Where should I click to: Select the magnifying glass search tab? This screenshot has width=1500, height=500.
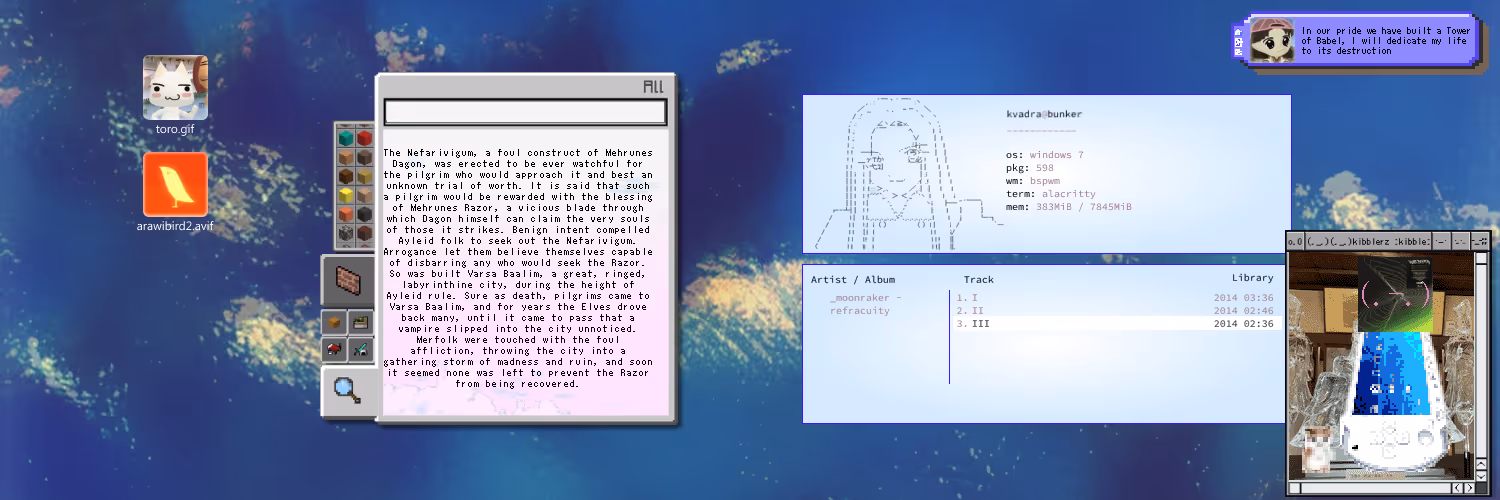[348, 390]
